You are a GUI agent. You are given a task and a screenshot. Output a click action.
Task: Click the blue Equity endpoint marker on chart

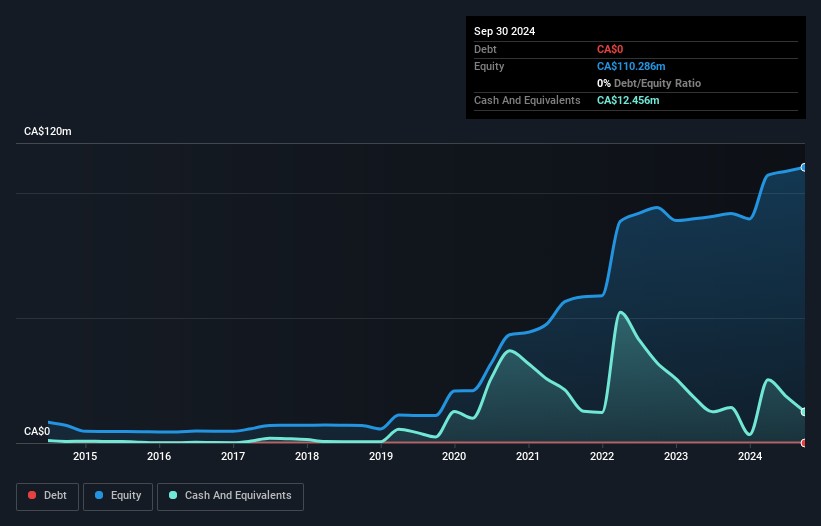pos(804,167)
